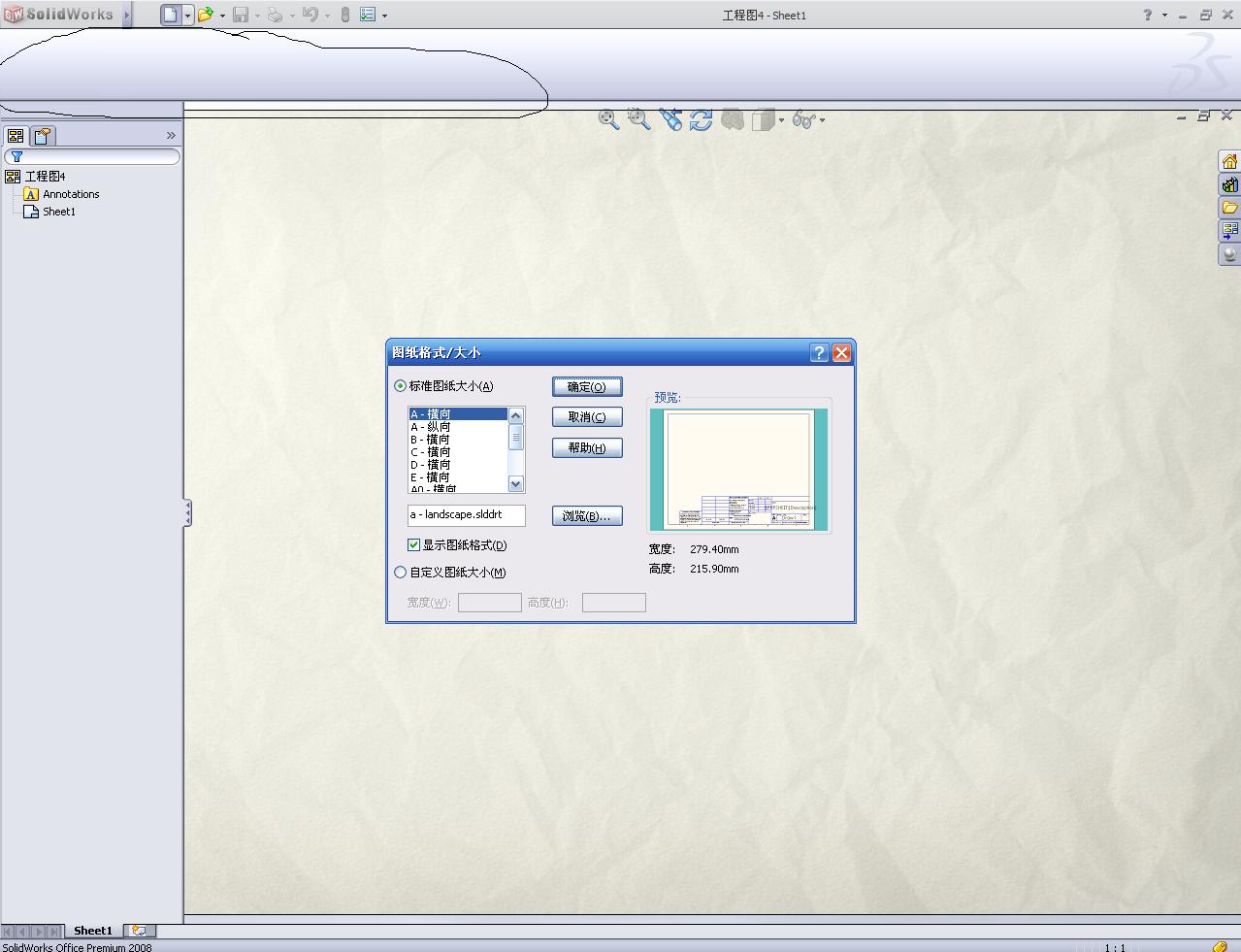The height and width of the screenshot is (952, 1241).
Task: Expand the Save dropdown arrow
Action: 257,16
